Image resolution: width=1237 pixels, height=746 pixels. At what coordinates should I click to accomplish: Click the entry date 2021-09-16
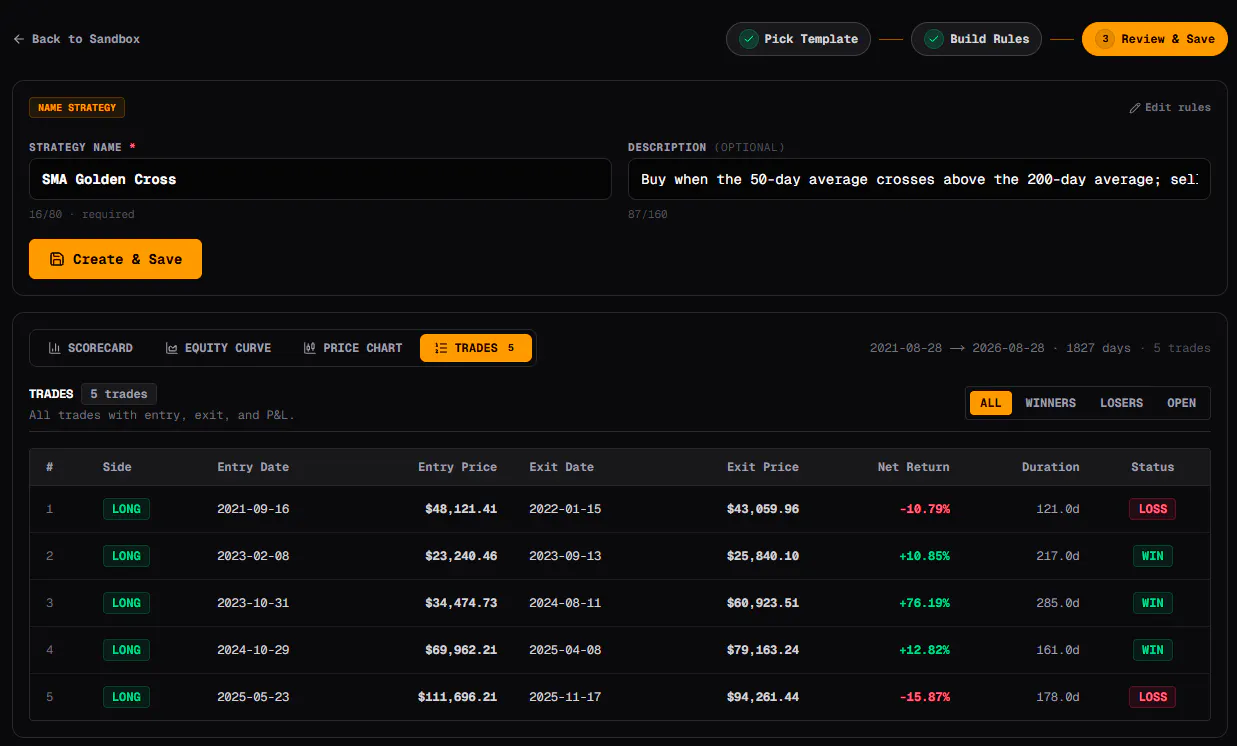[253, 509]
